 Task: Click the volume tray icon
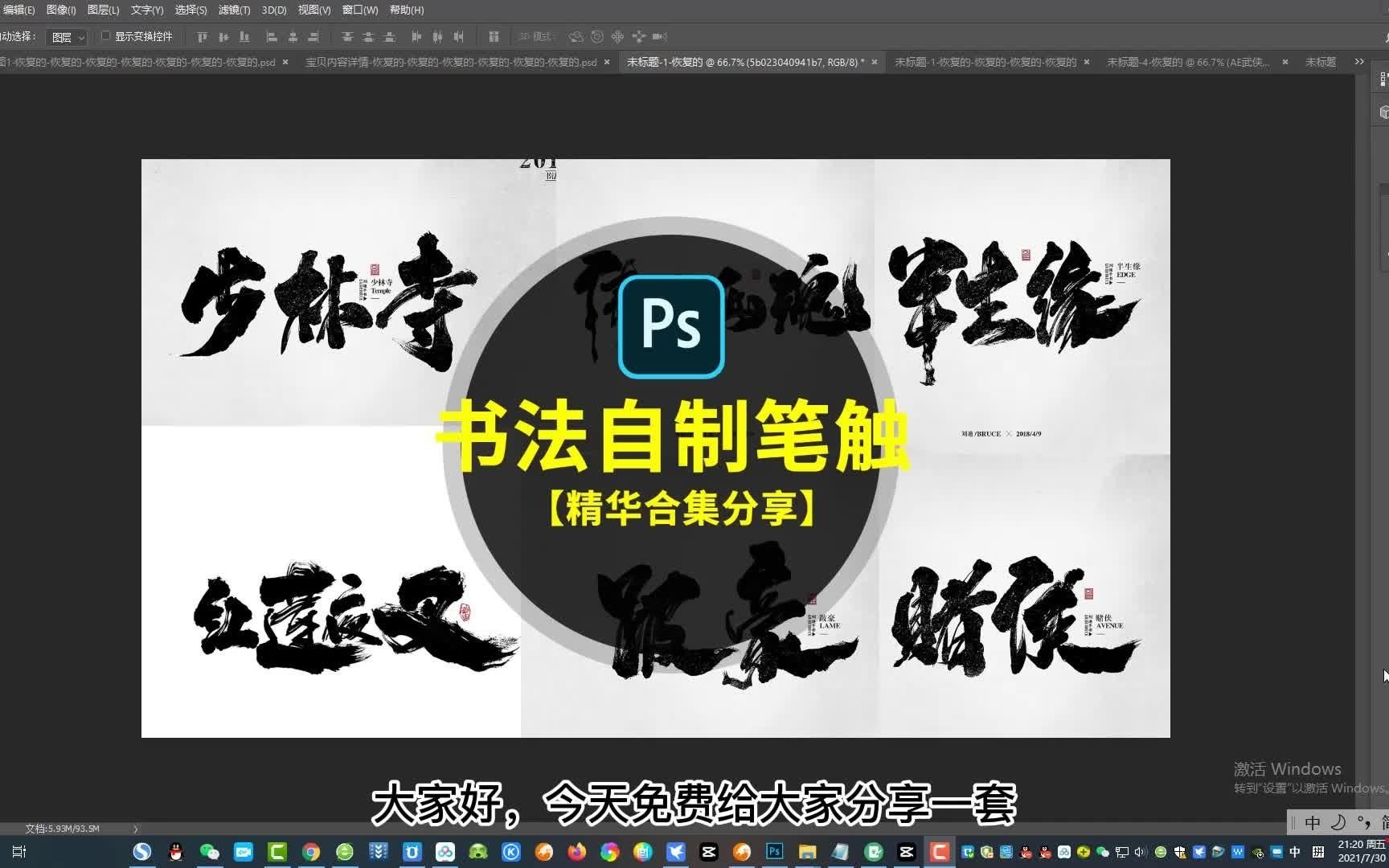tap(1140, 852)
